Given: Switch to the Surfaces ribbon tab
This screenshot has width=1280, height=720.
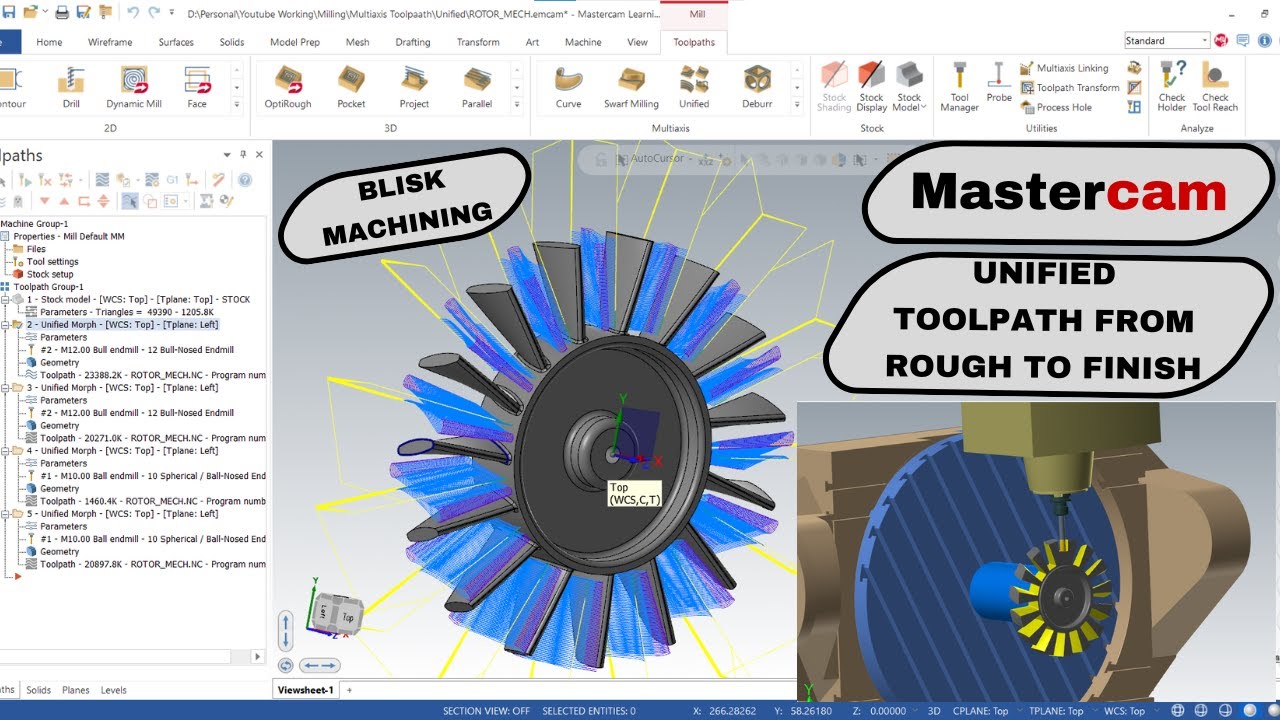Looking at the screenshot, I should pyautogui.click(x=176, y=42).
